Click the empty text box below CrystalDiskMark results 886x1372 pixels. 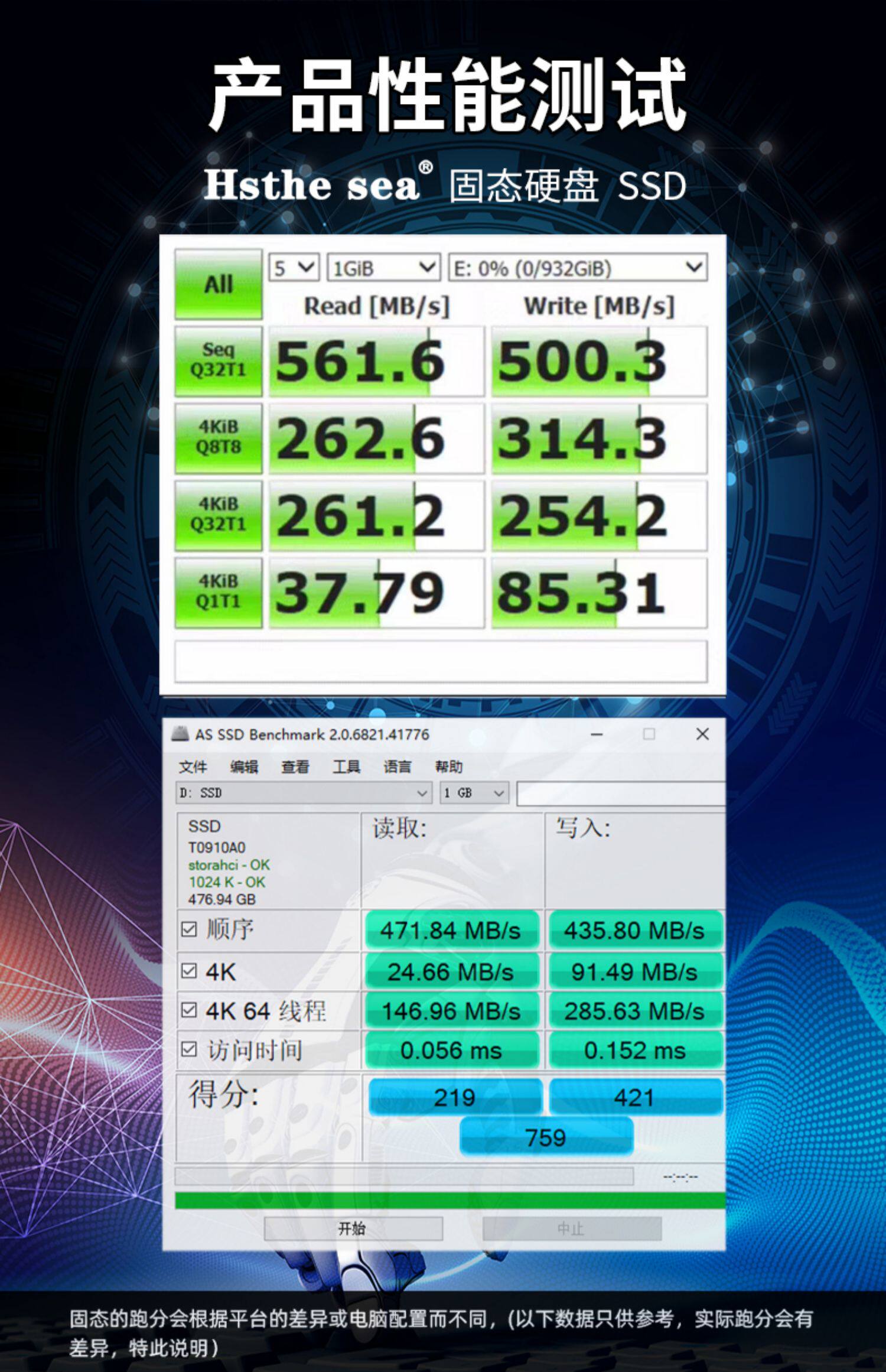(441, 661)
